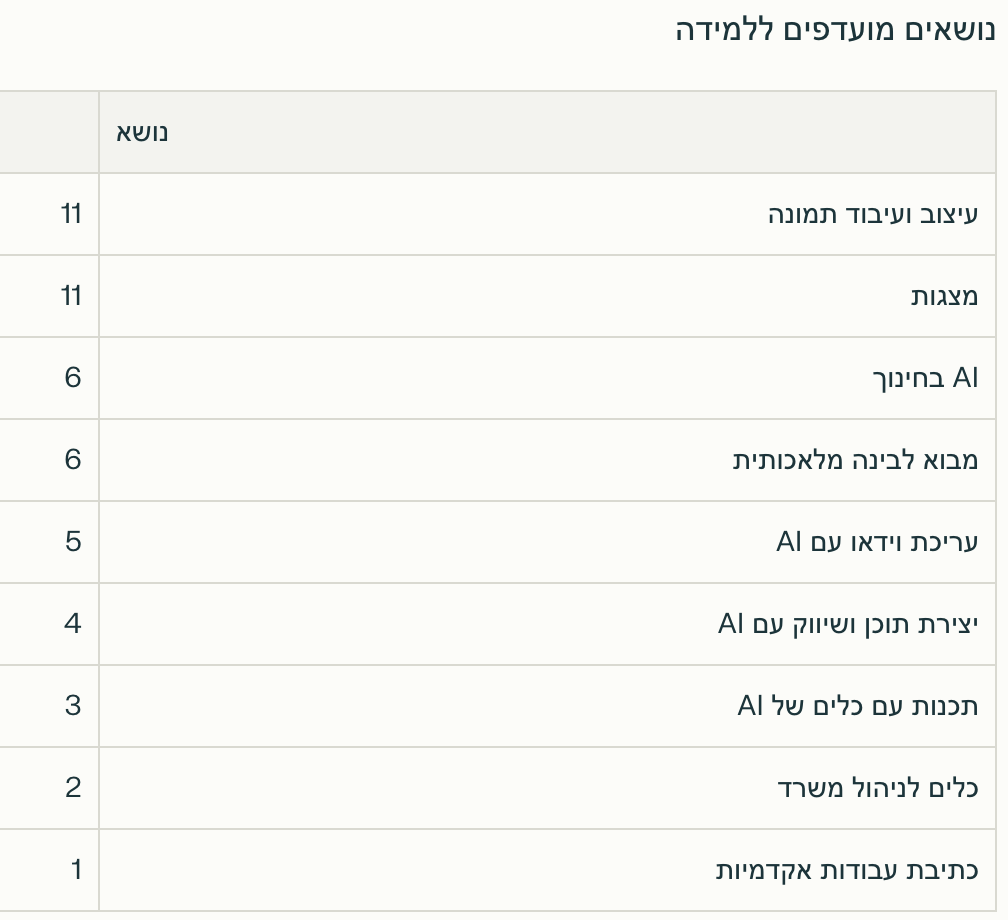Click count 6 beside AI בחינוך
The image size is (1008, 920).
73,378
